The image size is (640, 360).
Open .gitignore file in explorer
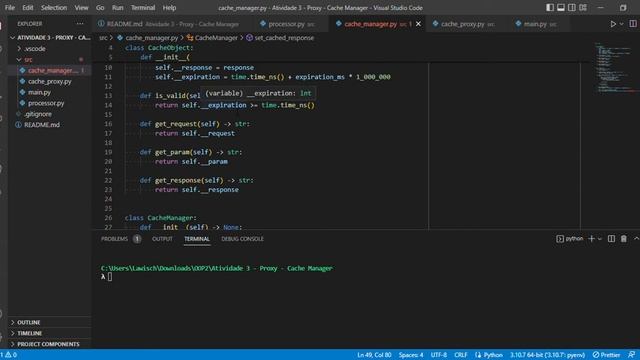50,114
